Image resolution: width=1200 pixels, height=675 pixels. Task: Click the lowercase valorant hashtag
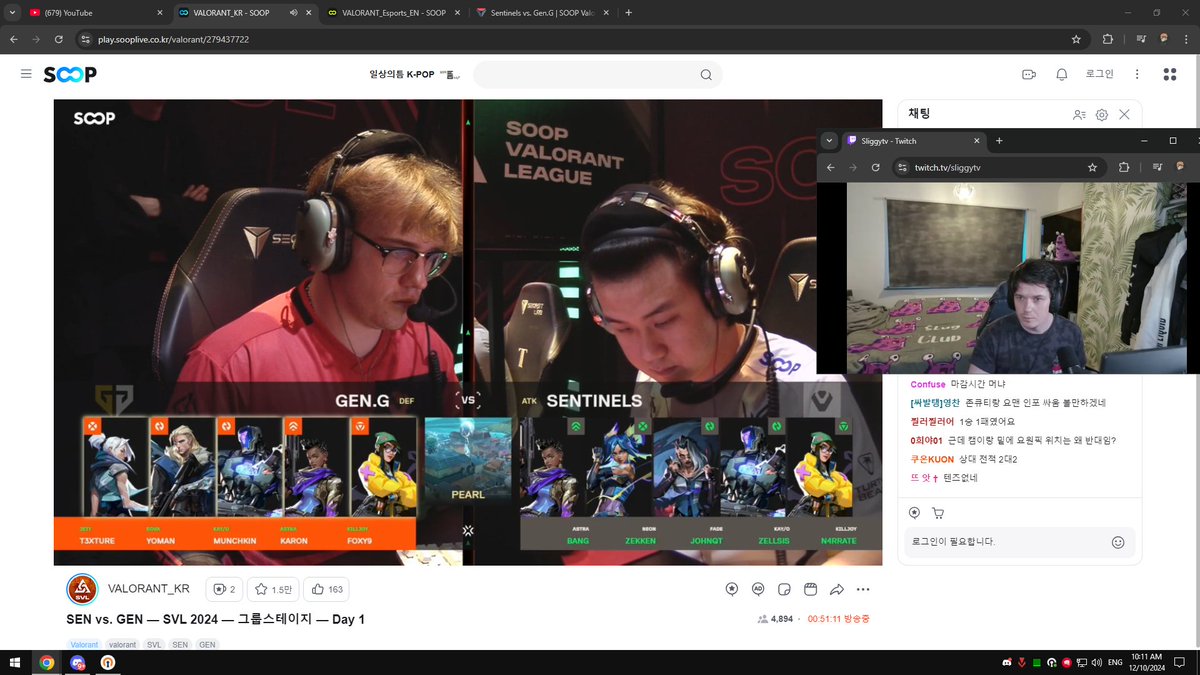point(123,645)
